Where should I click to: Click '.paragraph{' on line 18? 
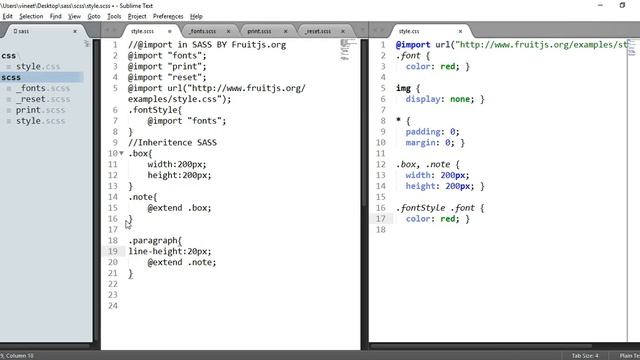tap(155, 240)
